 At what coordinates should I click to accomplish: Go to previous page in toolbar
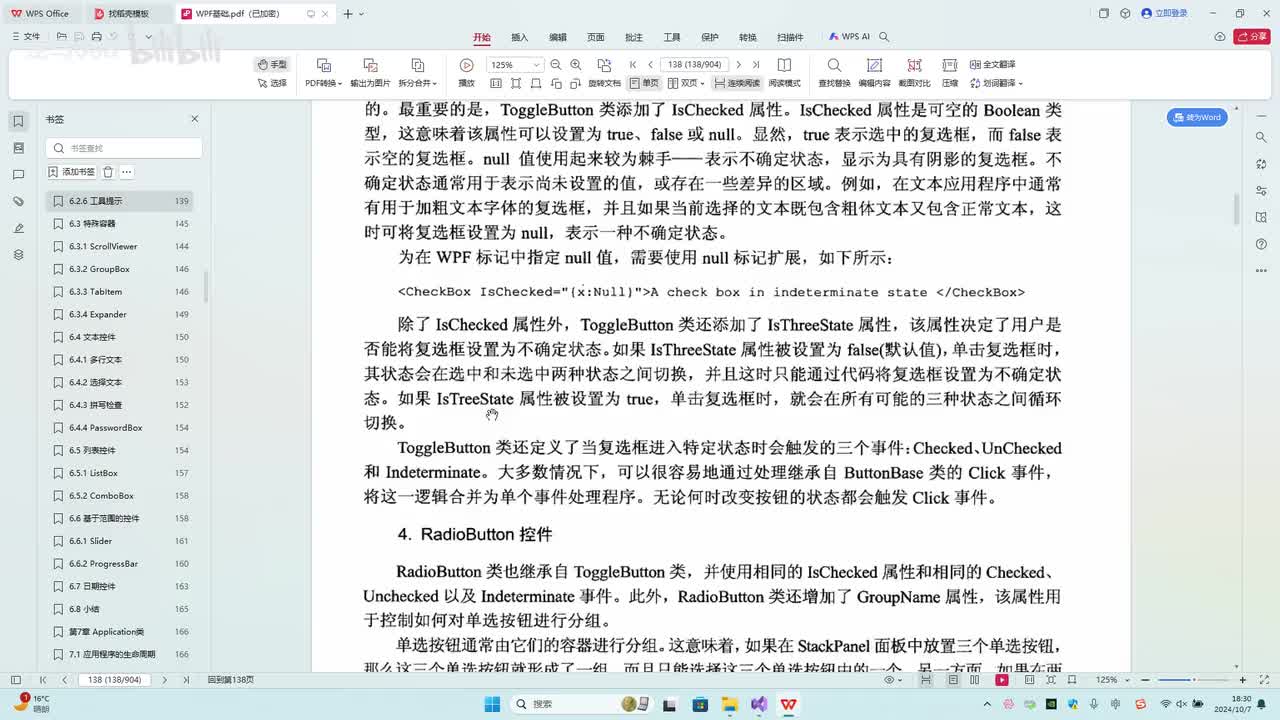[650, 65]
